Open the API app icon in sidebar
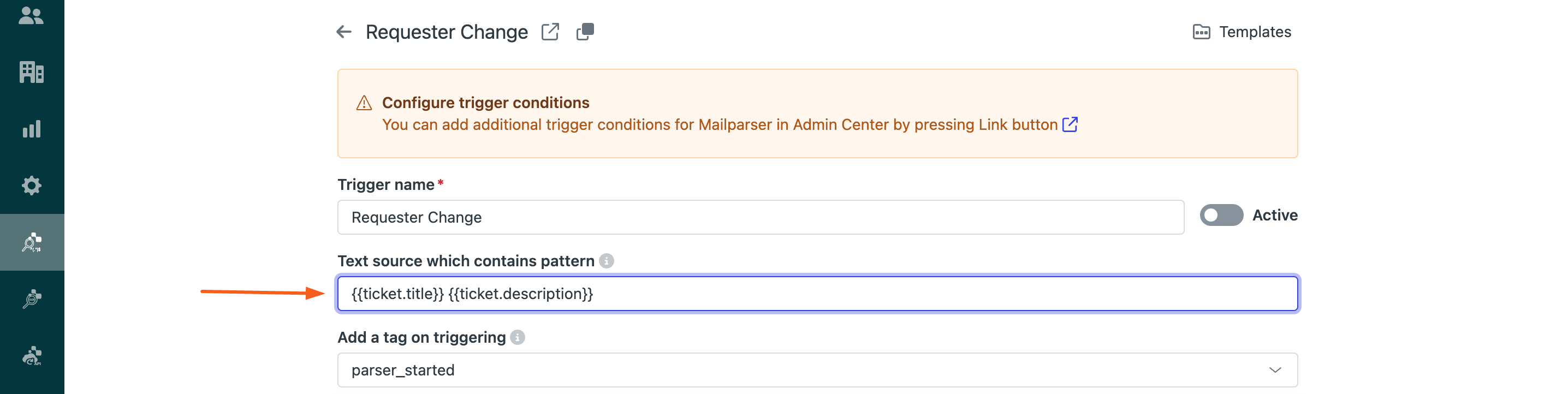Viewport: 1568px width, 394px height. [x=32, y=355]
